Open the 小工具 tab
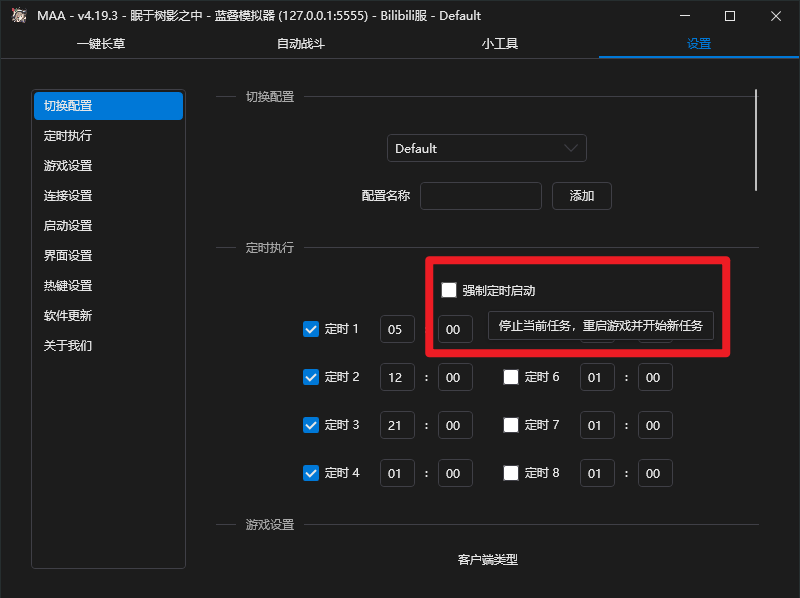The width and height of the screenshot is (800, 598). (x=500, y=44)
